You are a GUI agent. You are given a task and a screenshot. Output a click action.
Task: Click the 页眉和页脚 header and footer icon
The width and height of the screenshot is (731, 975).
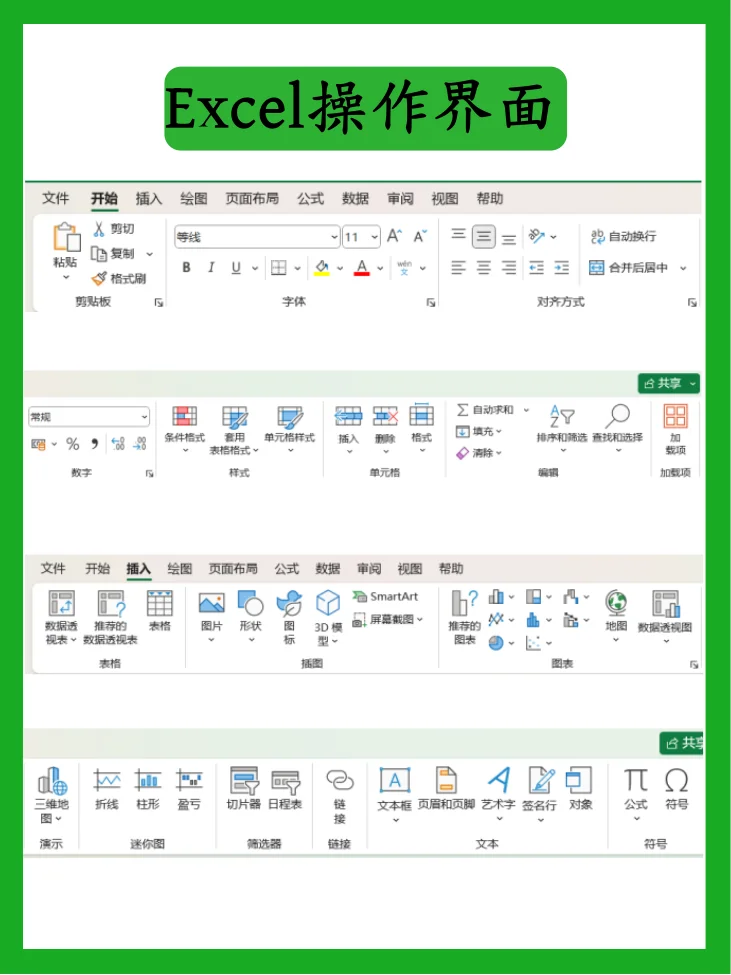[x=446, y=780]
